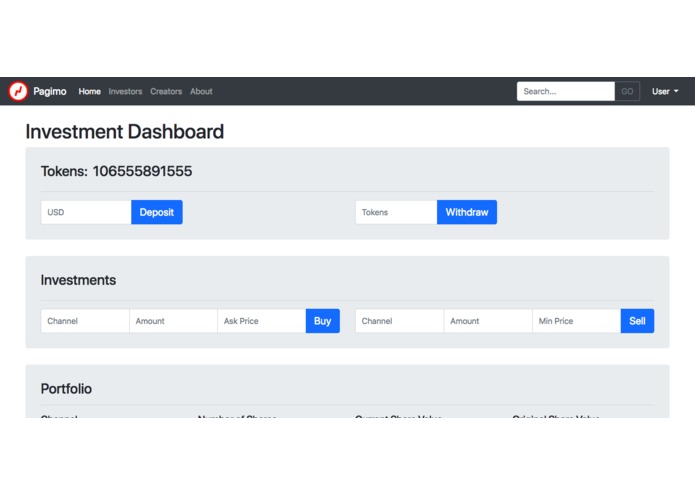Click the Investment Dashboard heading
This screenshot has height=494, width=695.
point(125,132)
